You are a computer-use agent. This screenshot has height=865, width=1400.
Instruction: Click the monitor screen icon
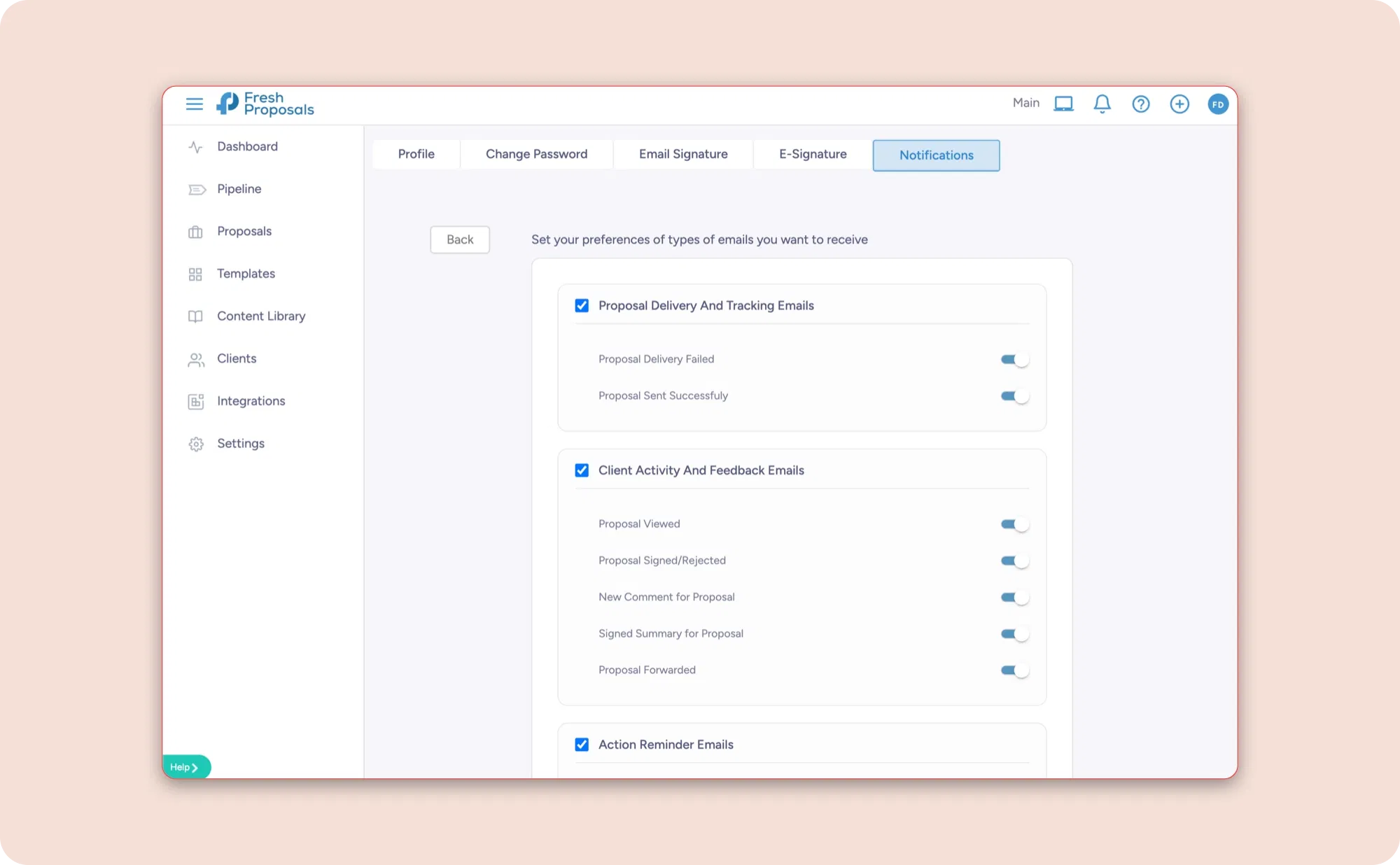tap(1063, 104)
